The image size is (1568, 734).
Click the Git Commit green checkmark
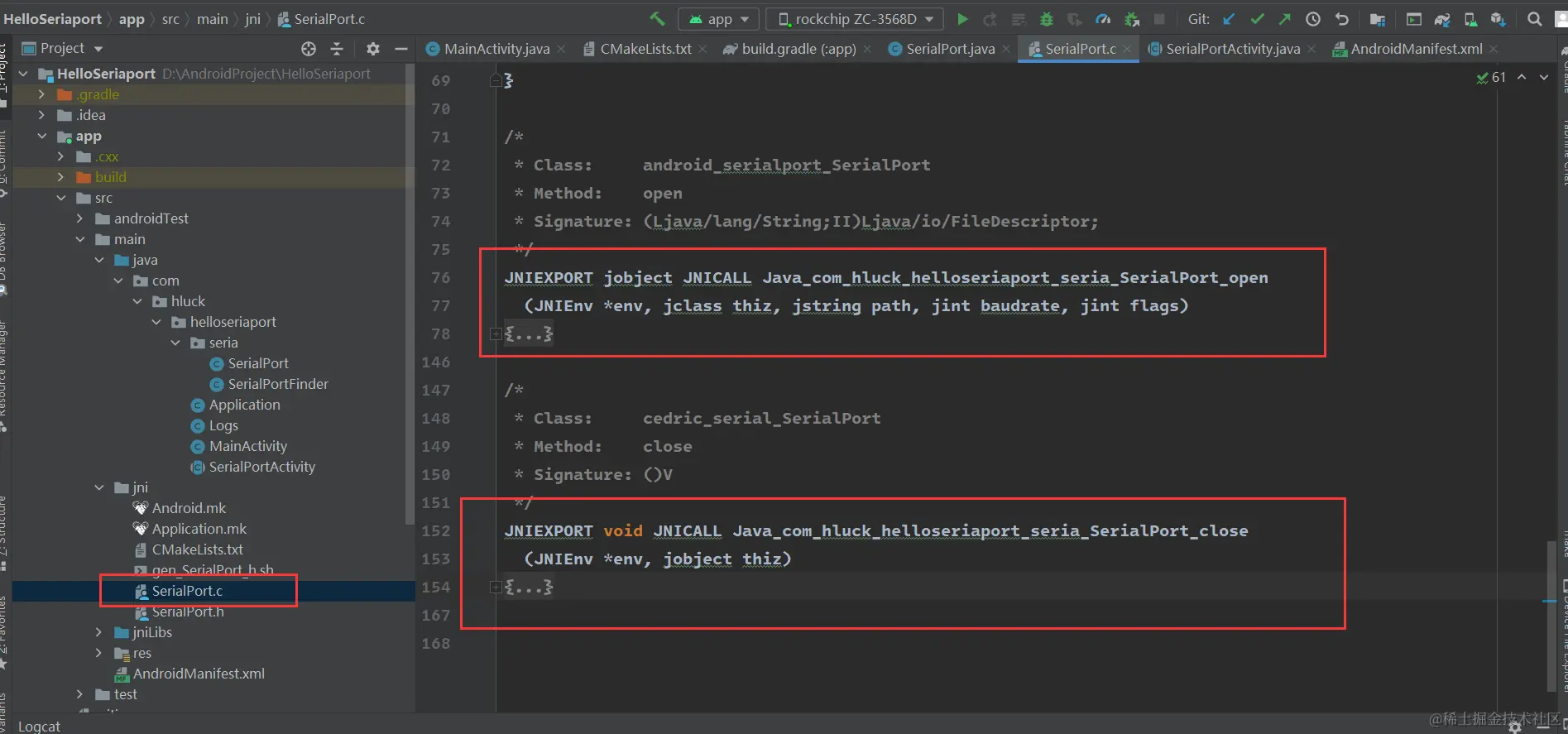[x=1257, y=18]
